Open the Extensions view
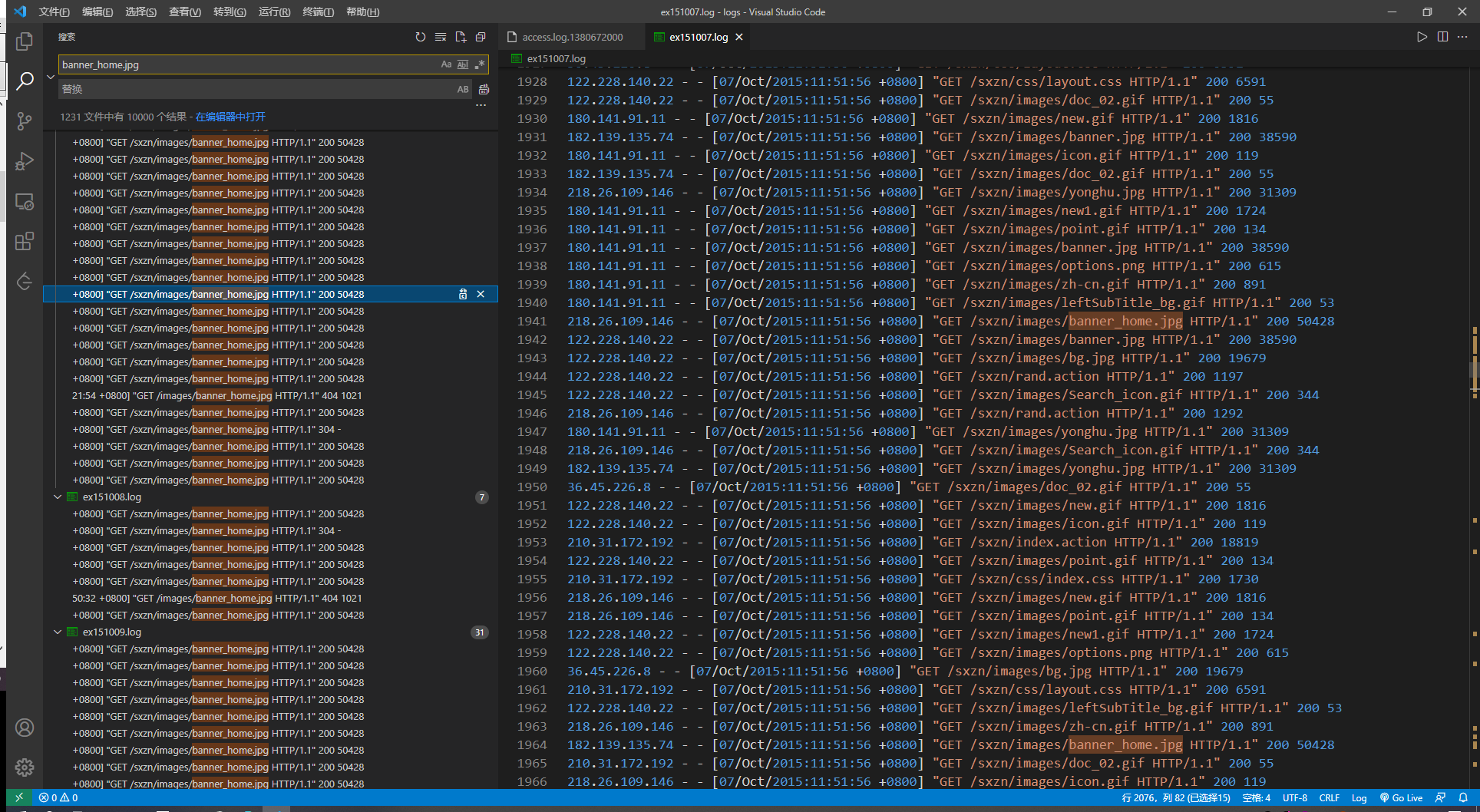 25,241
